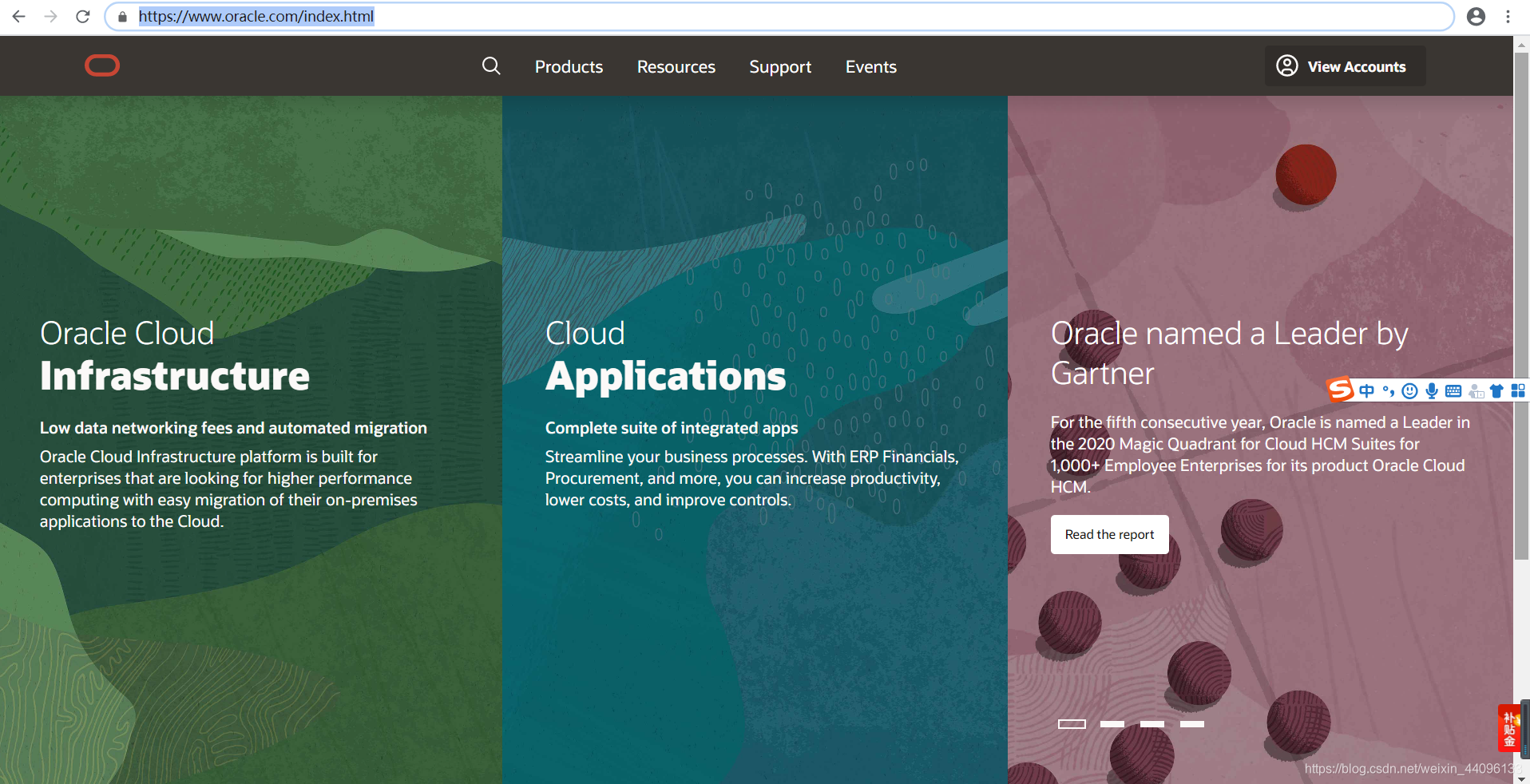
Task: Click the red Oracle logo
Action: coord(102,65)
